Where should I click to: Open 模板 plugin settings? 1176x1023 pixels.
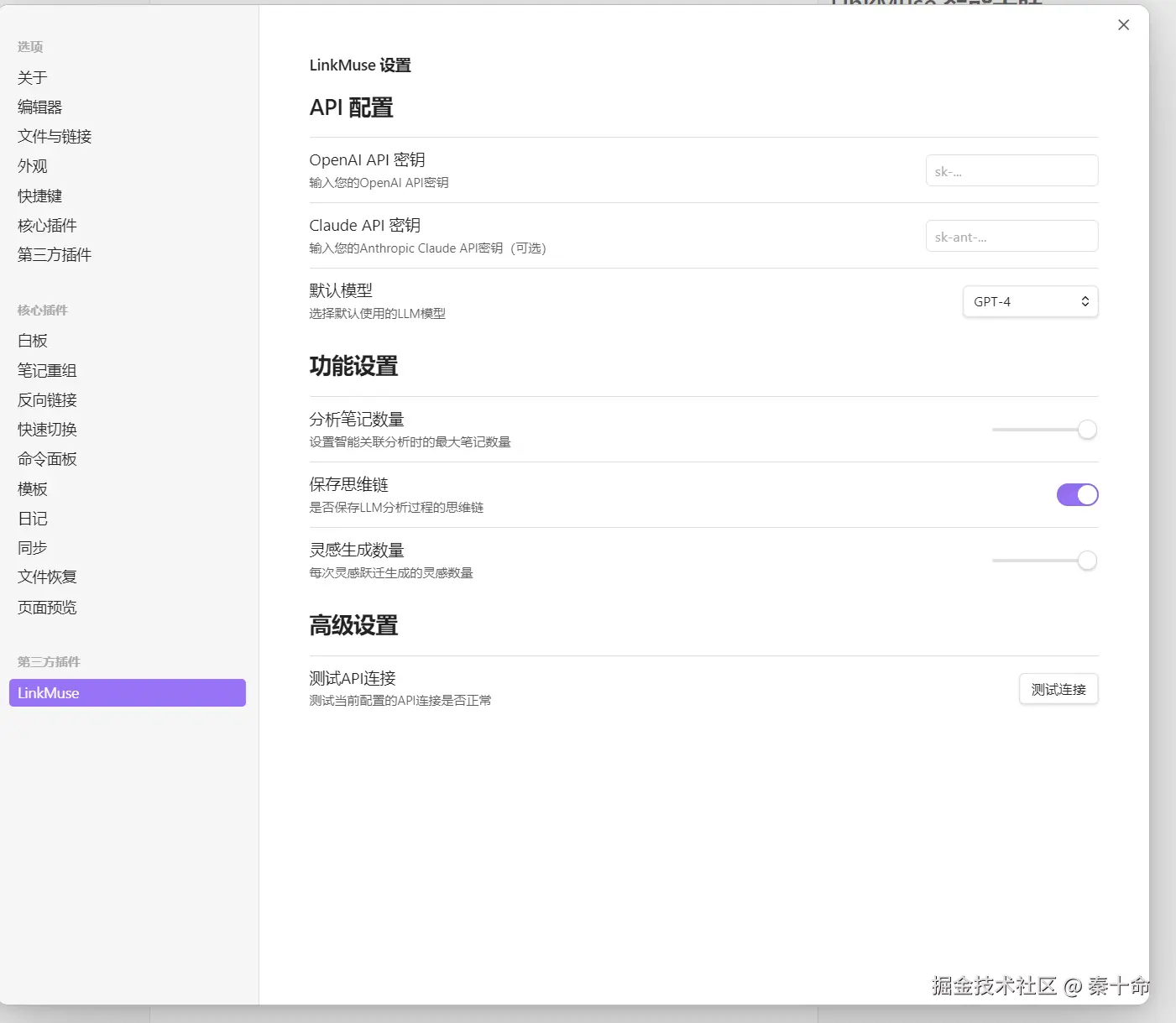coord(33,489)
